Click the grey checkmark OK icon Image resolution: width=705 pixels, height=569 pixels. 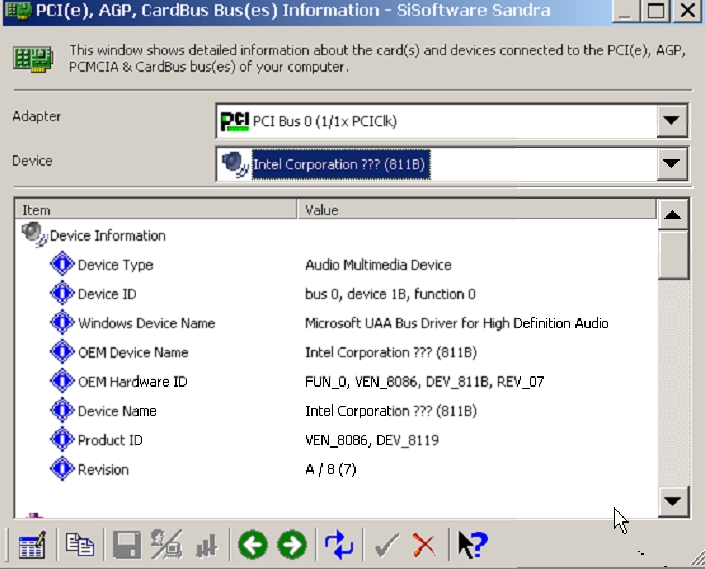(386, 545)
